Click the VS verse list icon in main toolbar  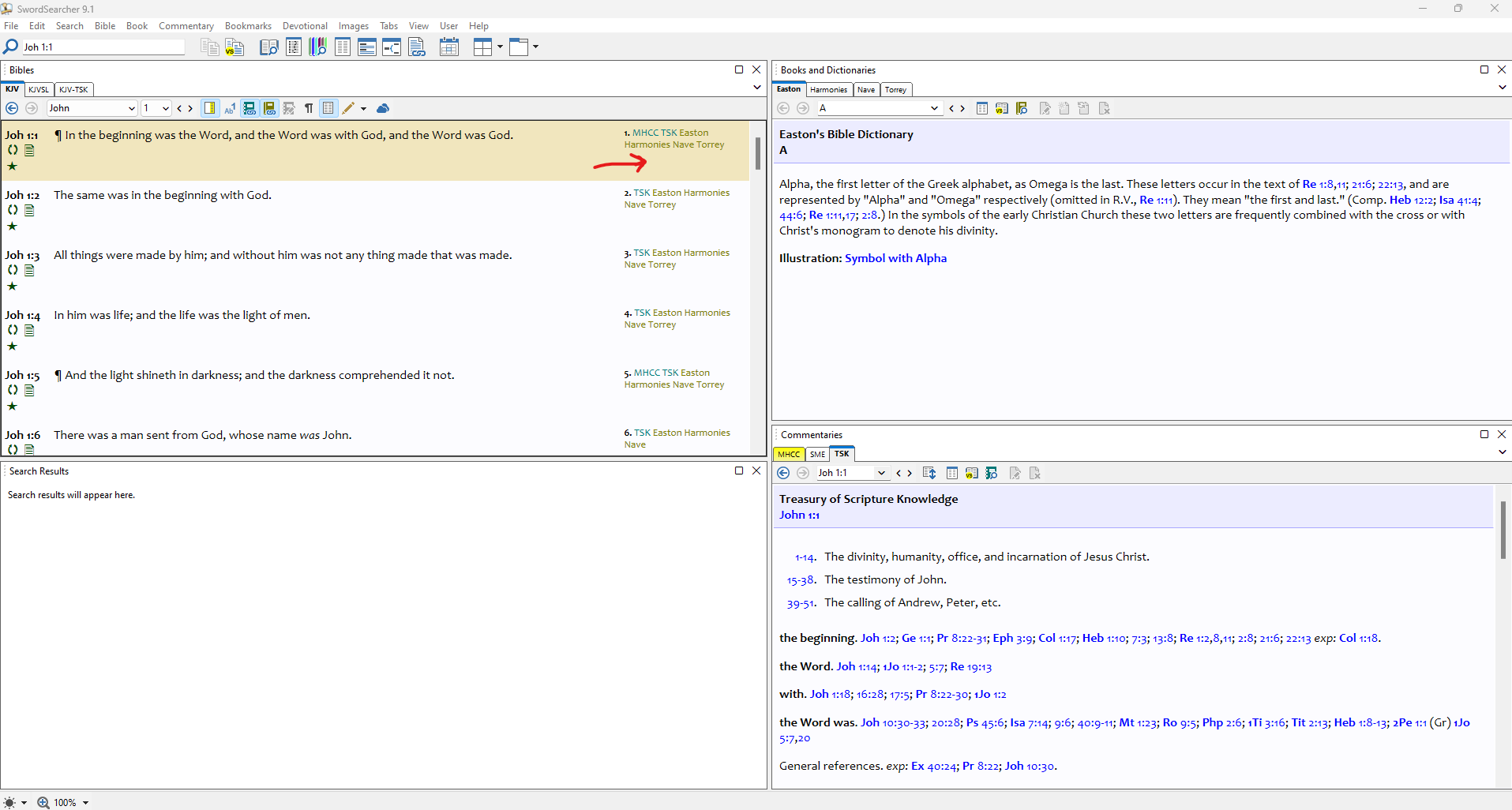(234, 47)
